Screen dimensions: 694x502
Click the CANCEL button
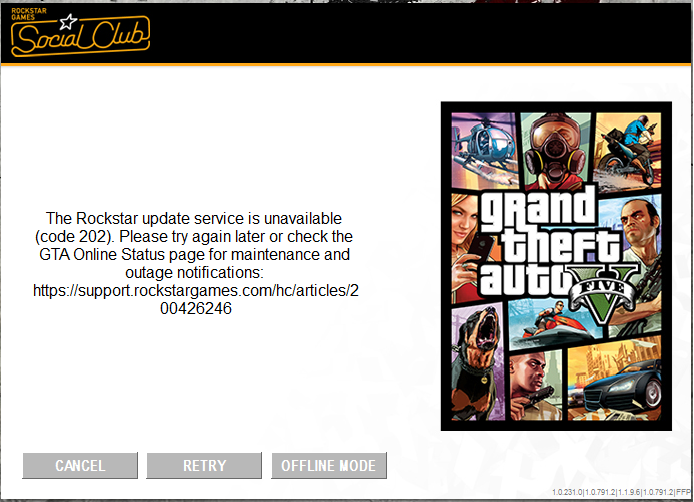(x=80, y=465)
